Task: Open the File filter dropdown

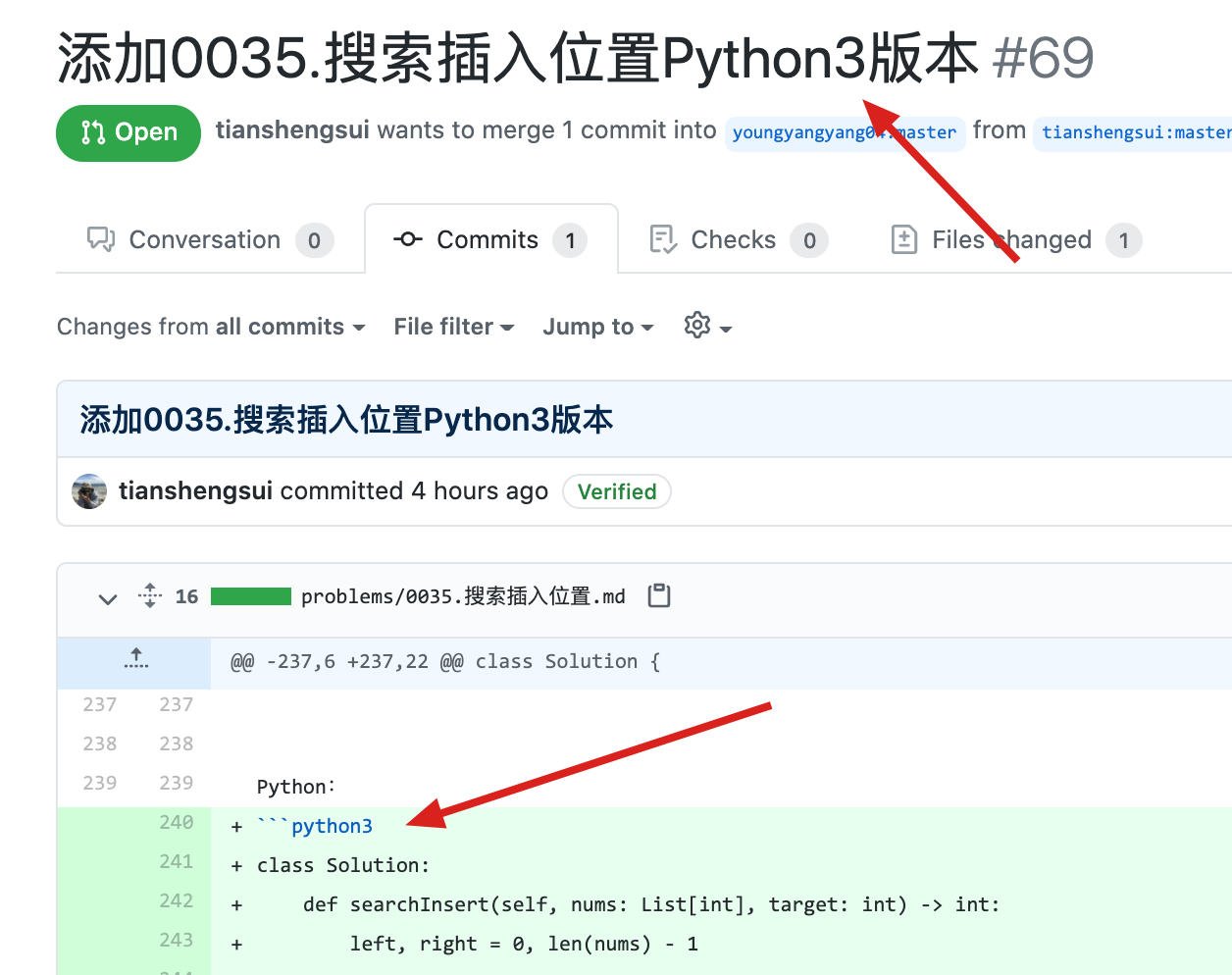Action: tap(454, 327)
